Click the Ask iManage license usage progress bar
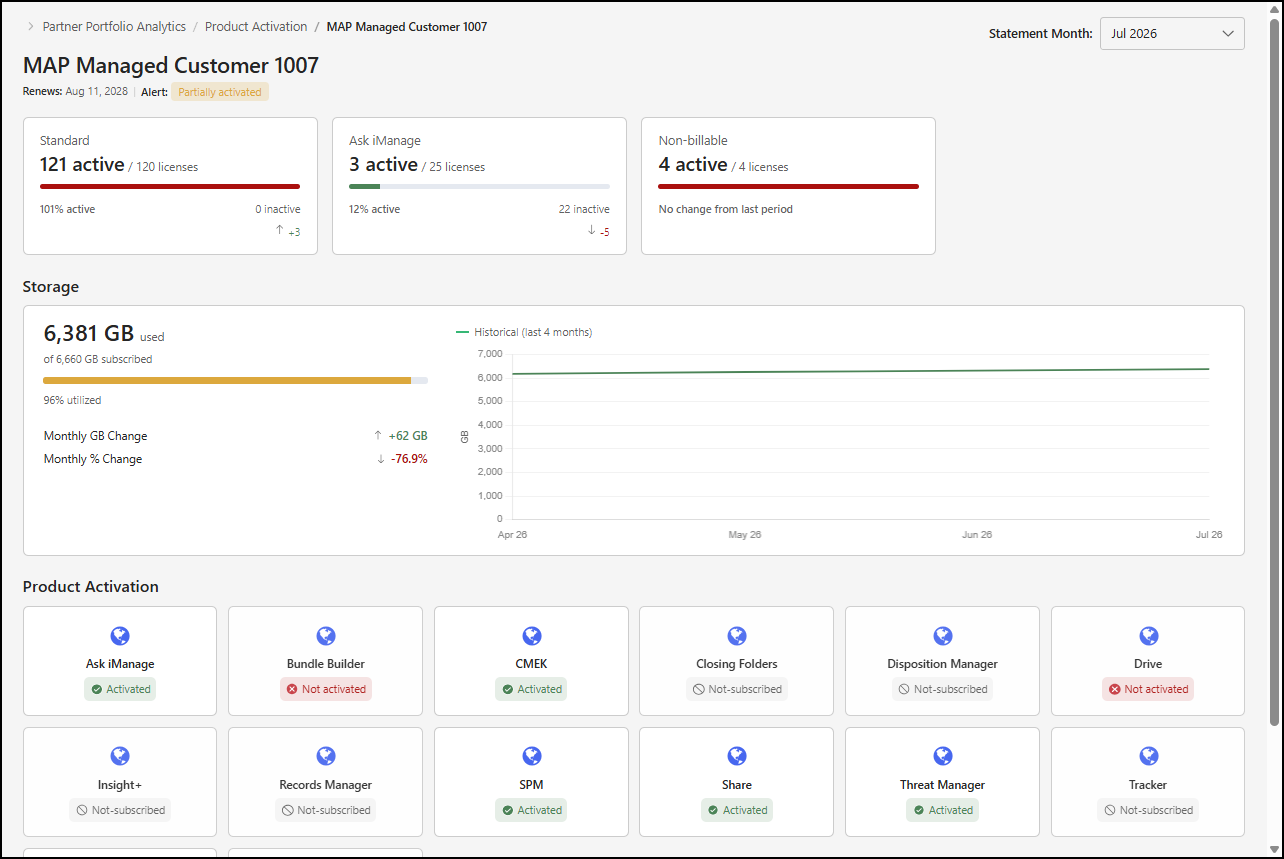Screen dimensions: 1284x859 479,186
